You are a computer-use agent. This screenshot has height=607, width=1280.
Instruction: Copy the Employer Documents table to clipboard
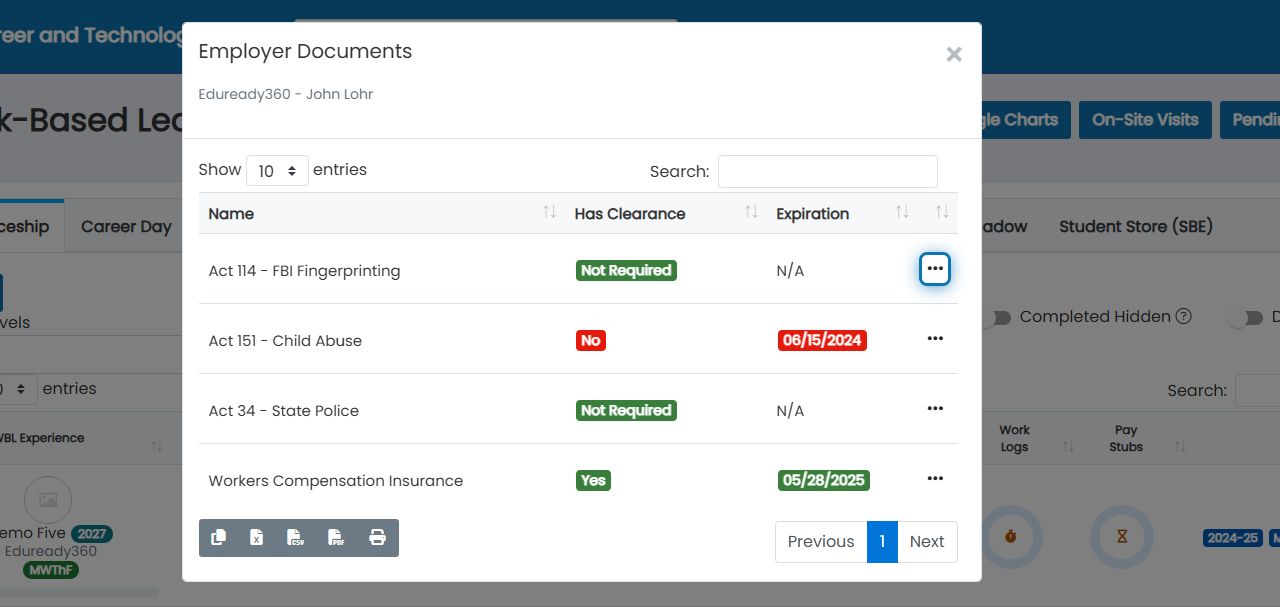click(x=218, y=538)
